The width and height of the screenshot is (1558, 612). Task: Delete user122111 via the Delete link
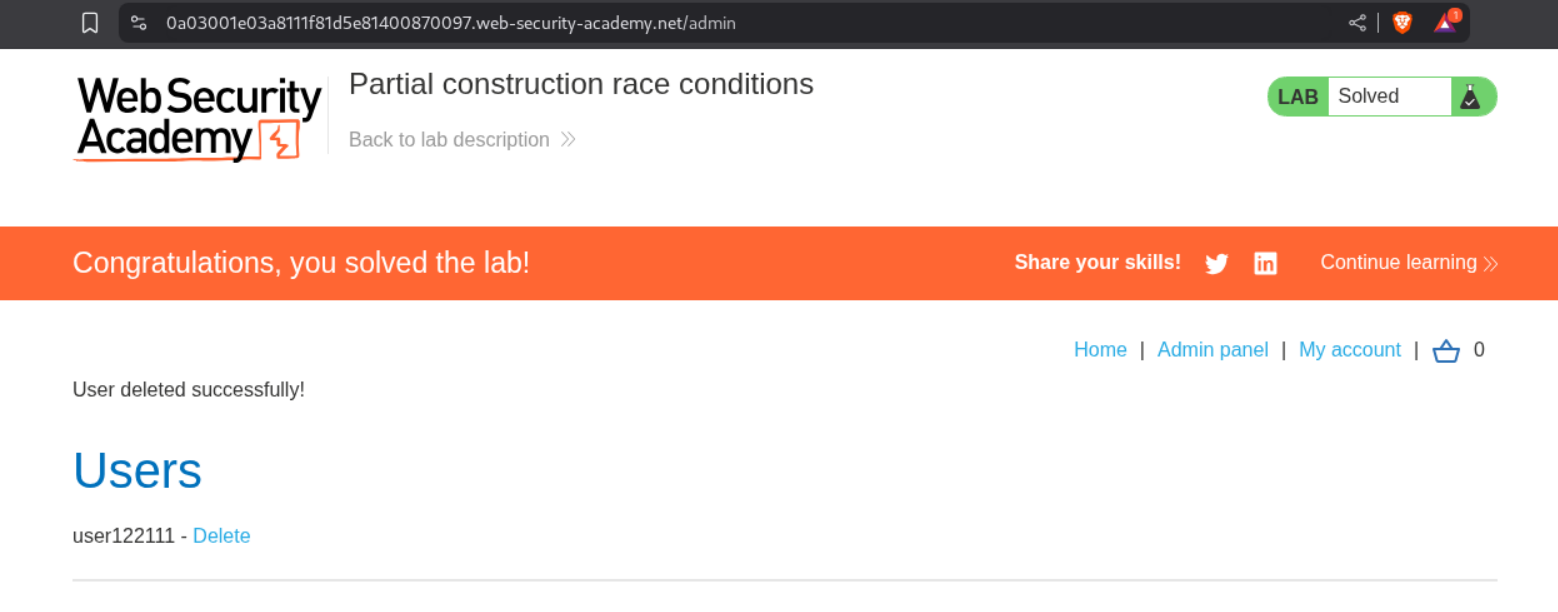[221, 536]
